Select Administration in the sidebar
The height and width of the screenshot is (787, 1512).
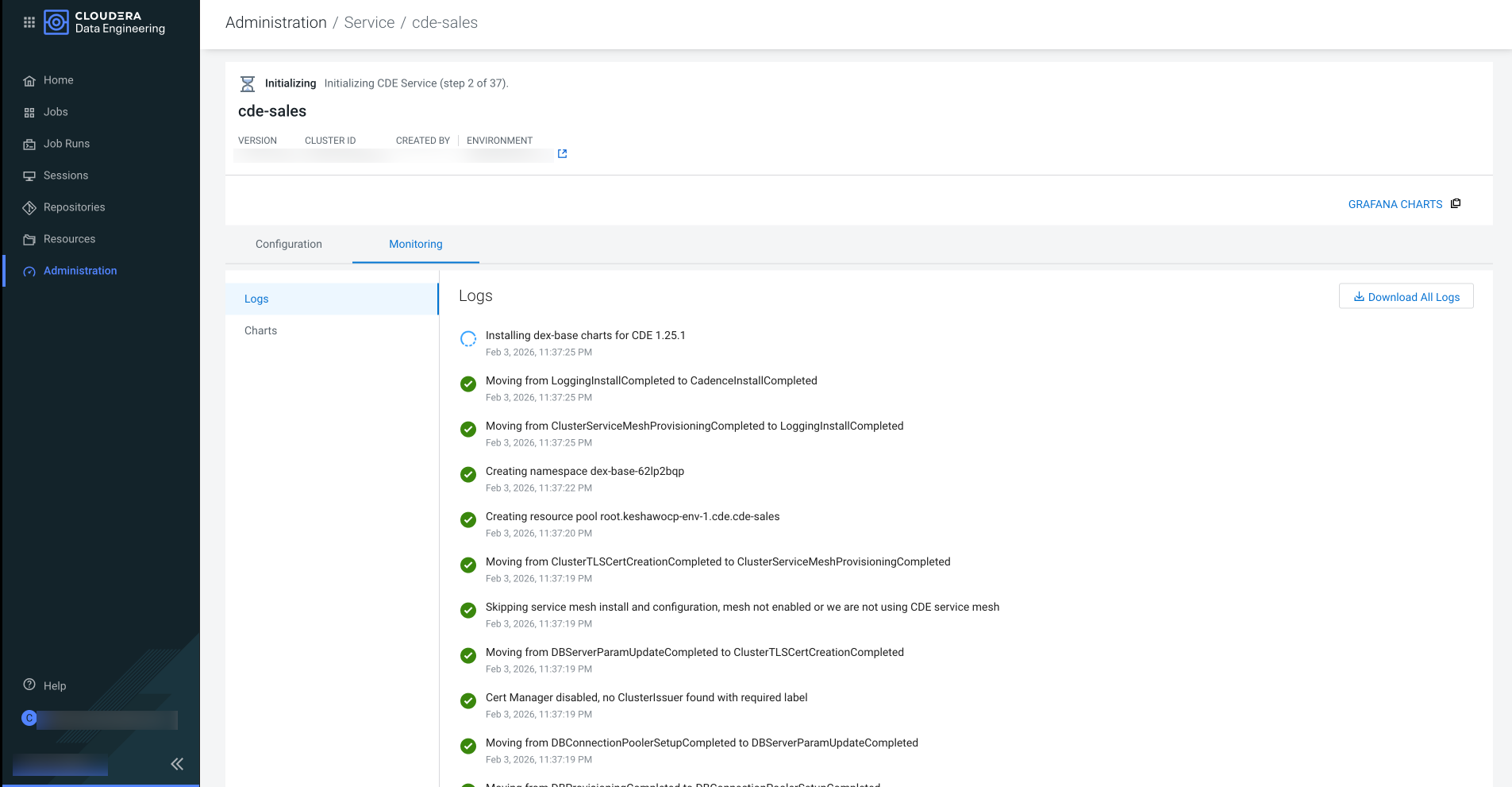pos(79,271)
